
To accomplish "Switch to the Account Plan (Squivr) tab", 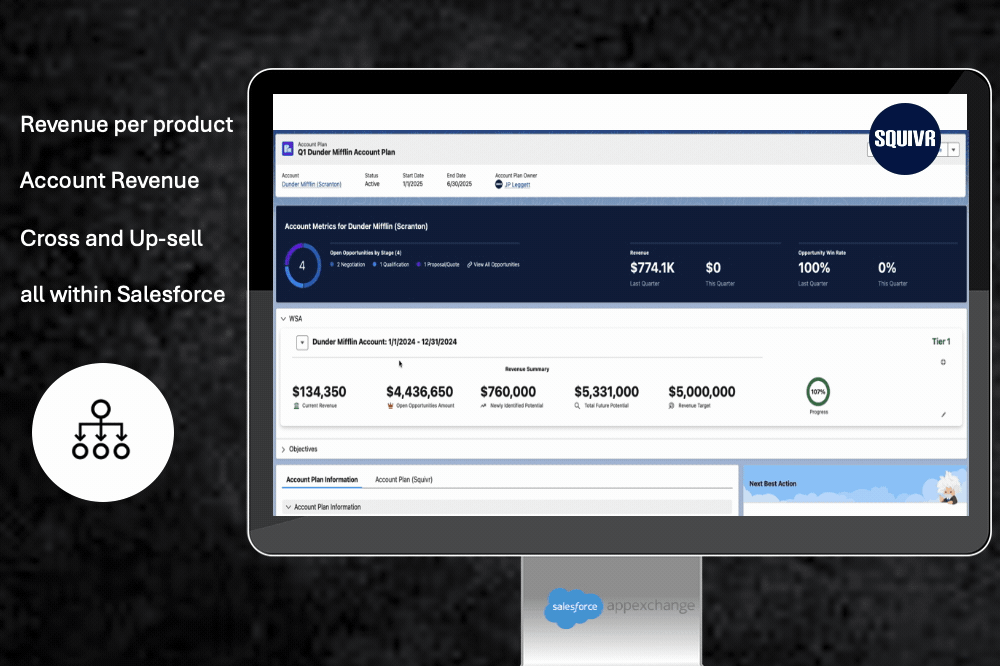I will coord(403,480).
